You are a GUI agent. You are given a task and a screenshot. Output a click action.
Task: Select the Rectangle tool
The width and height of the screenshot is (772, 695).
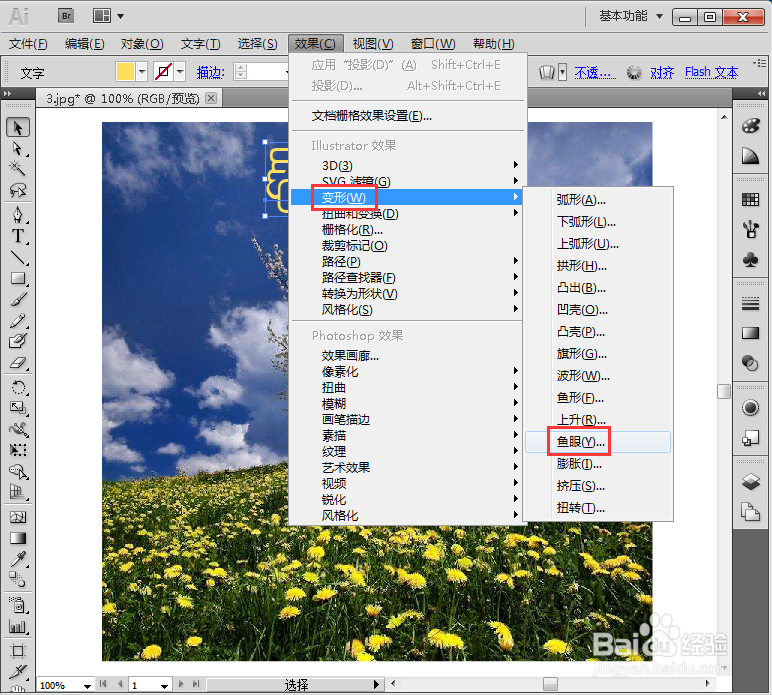pyautogui.click(x=18, y=279)
